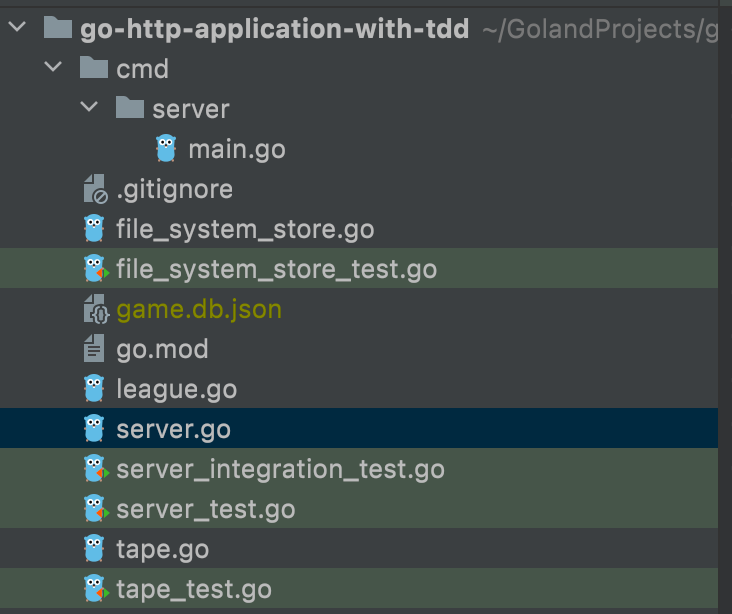Click the game.db.json JSON file icon
Screen dimensions: 732x614
tap(96, 309)
